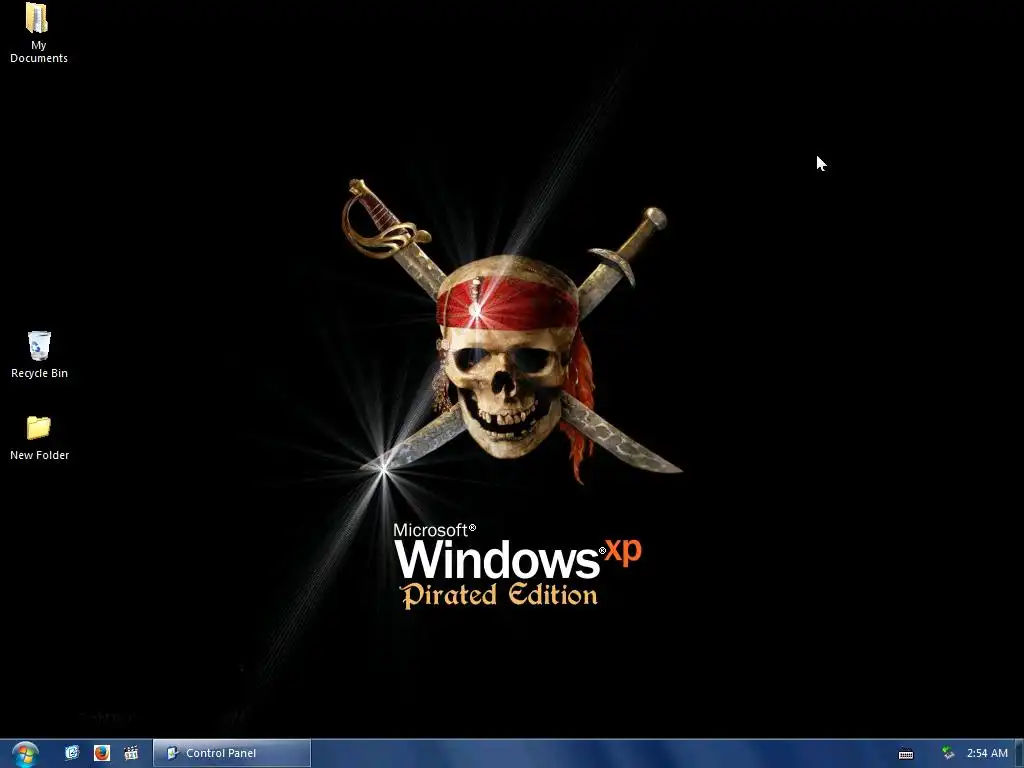Click the show desktop strip beside clock
This screenshot has height=768, width=1024.
(1019, 754)
